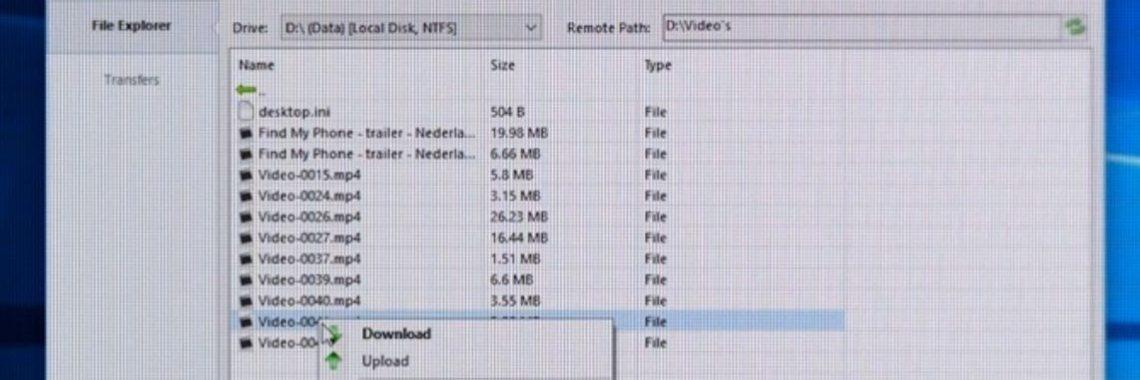1140x380 pixels.
Task: Click the 16.44 MB size value
Action: [x=519, y=238]
